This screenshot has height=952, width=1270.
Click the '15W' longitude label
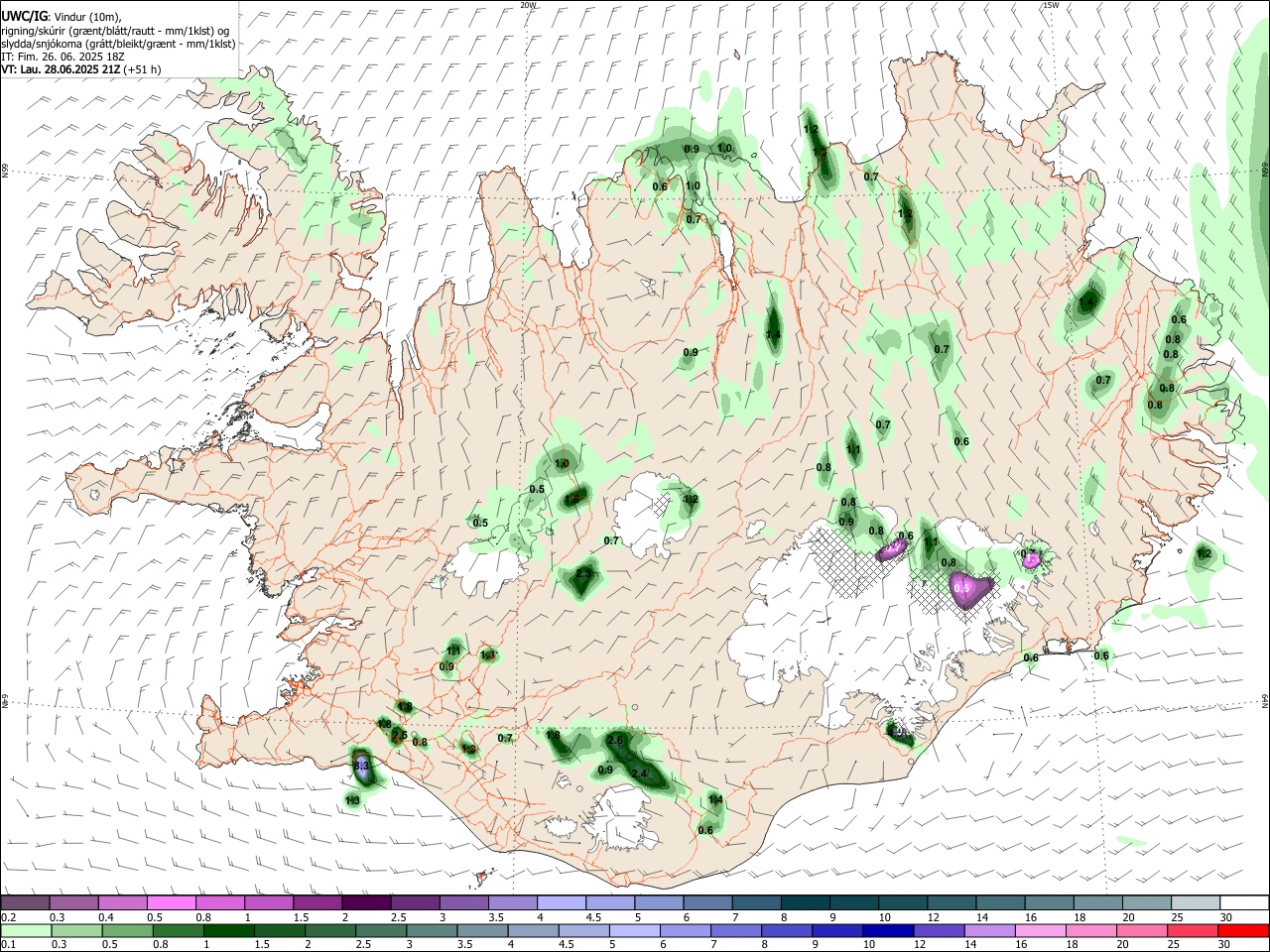(x=1051, y=5)
